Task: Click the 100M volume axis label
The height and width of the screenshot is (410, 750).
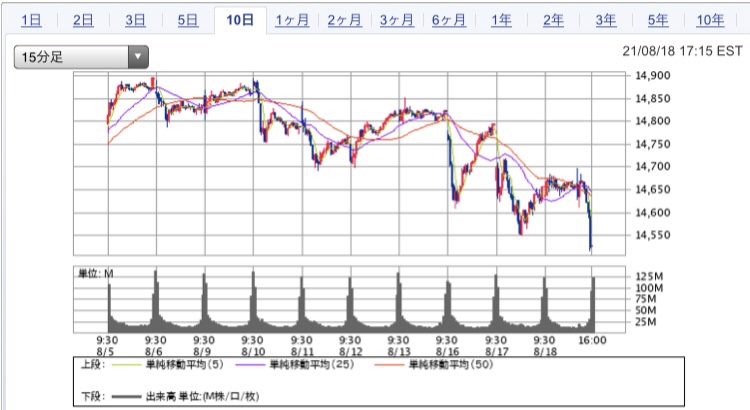Action: point(649,288)
